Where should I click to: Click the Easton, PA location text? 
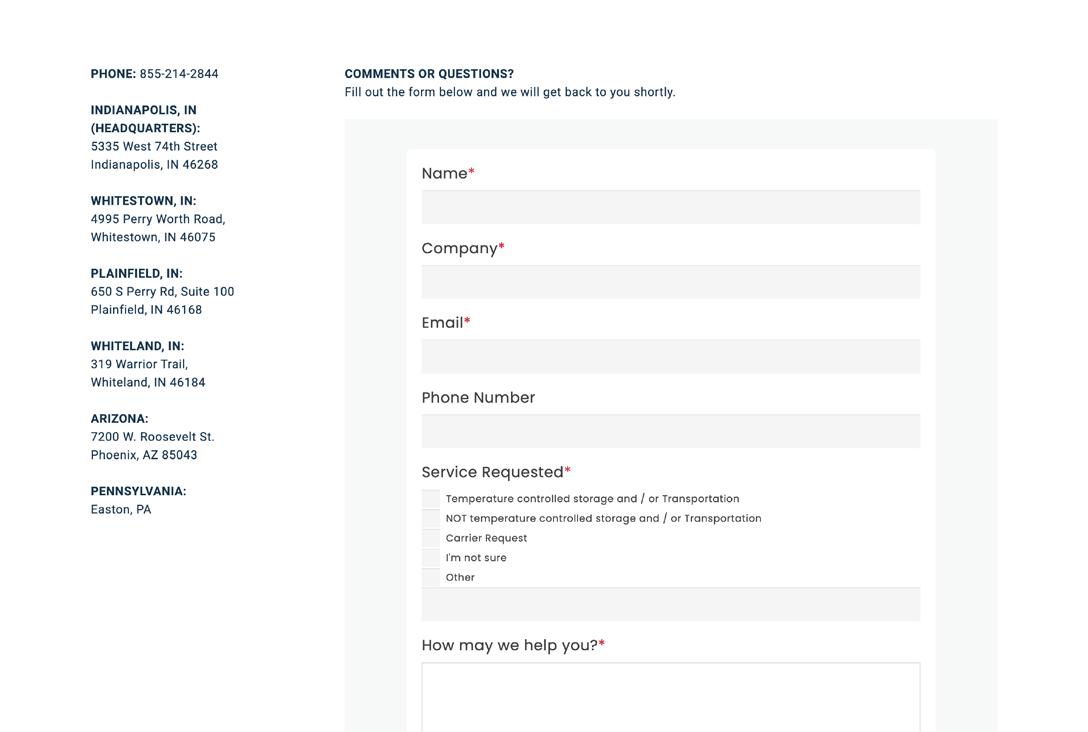pyautogui.click(x=121, y=510)
